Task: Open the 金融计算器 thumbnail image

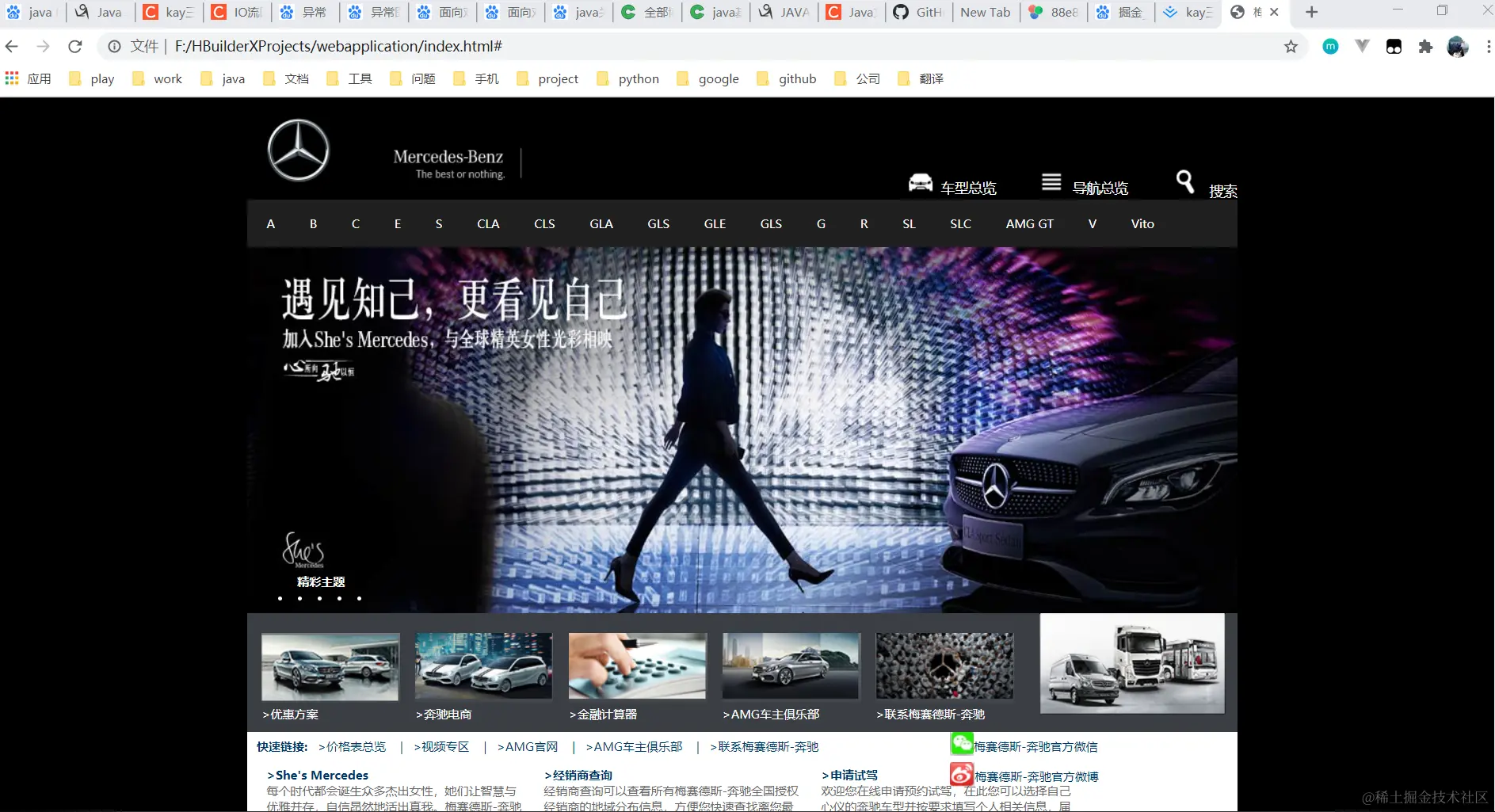Action: coord(637,665)
